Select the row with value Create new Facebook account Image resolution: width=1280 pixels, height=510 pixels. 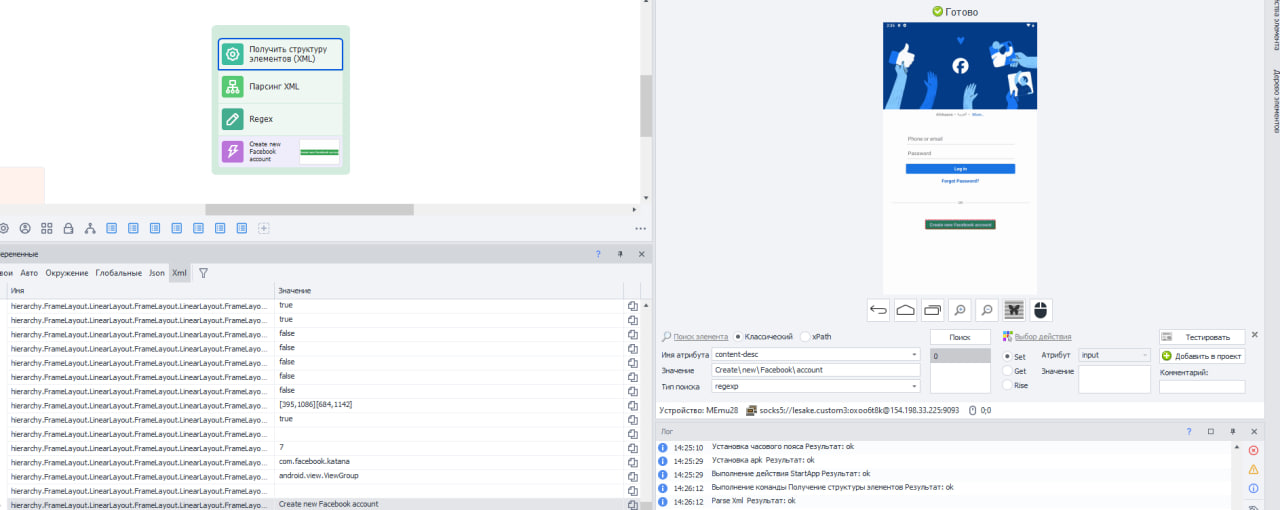[x=320, y=504]
